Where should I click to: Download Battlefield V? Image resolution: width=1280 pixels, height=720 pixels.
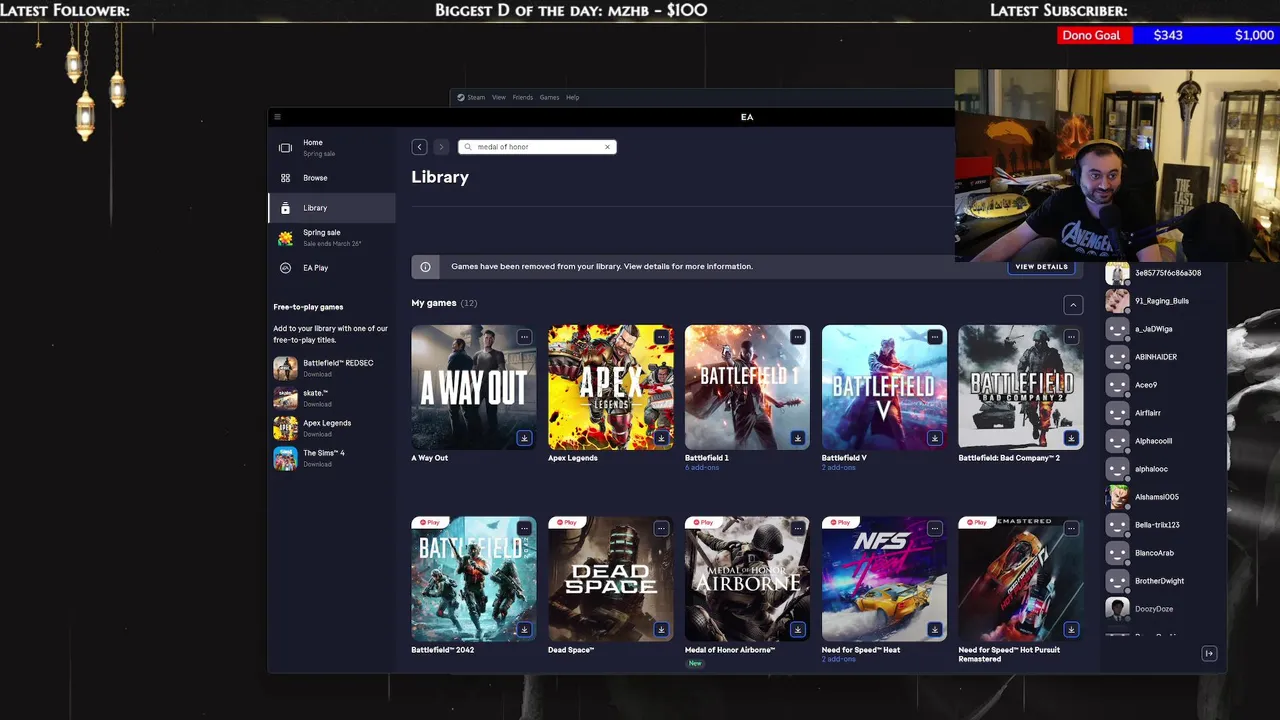click(935, 438)
